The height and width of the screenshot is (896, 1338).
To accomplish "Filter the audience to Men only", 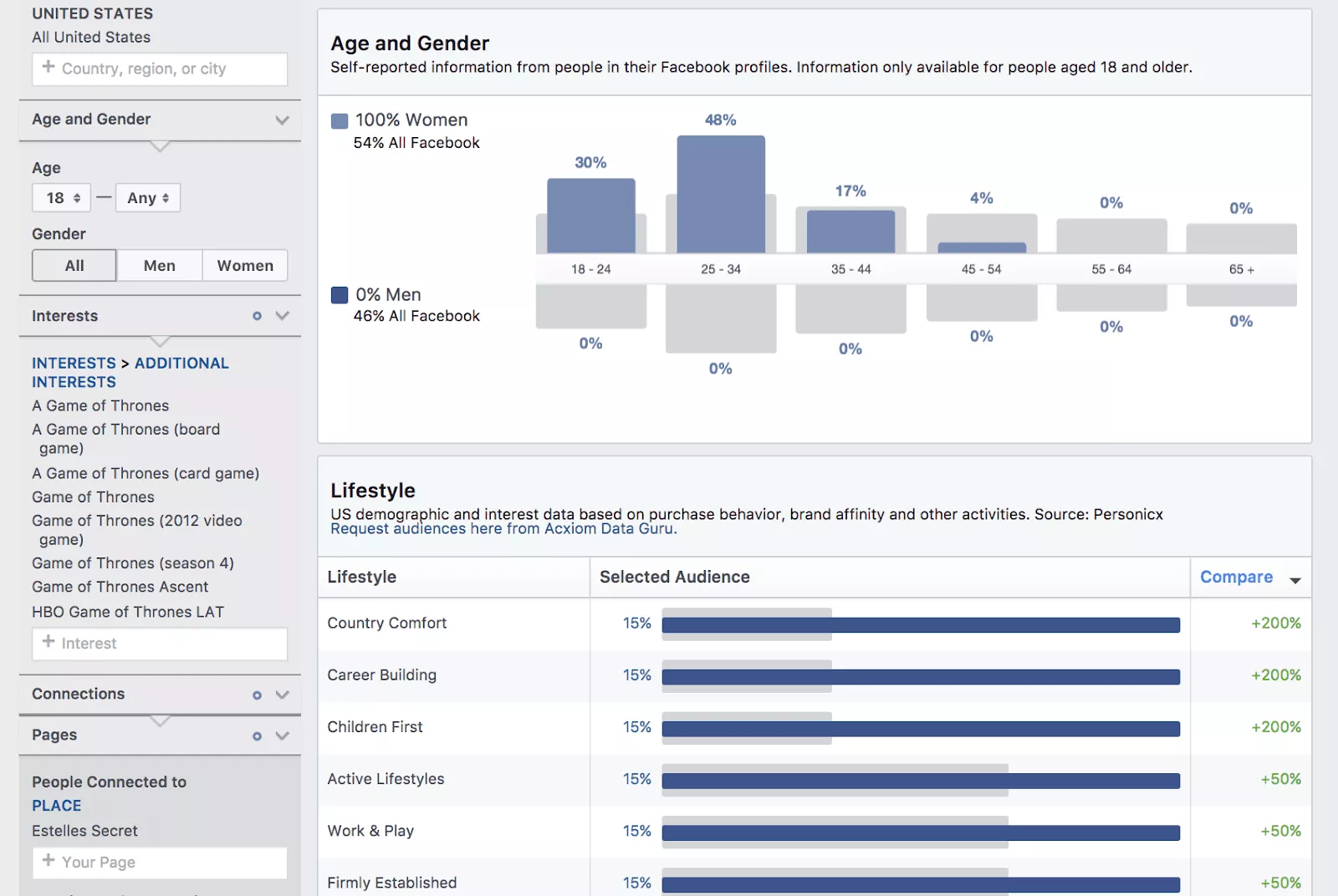I will tap(159, 266).
